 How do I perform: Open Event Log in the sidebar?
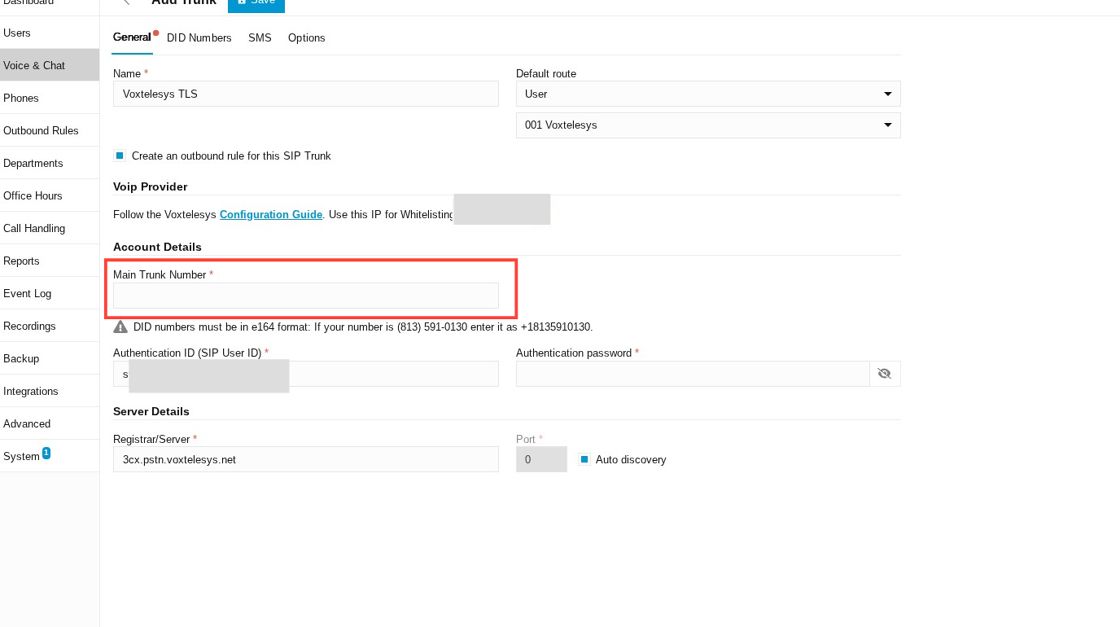49,294
